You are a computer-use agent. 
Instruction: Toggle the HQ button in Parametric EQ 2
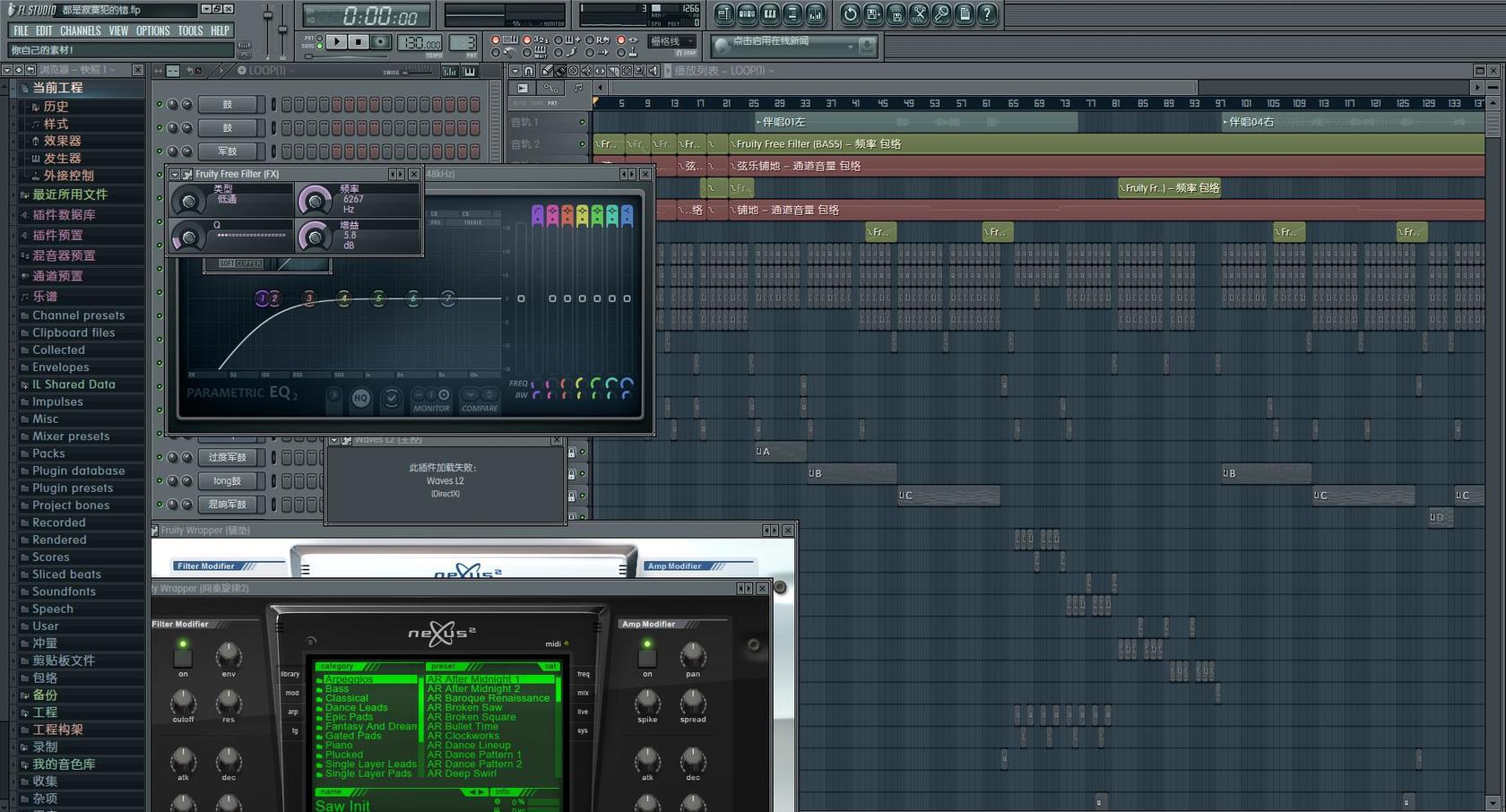point(360,397)
